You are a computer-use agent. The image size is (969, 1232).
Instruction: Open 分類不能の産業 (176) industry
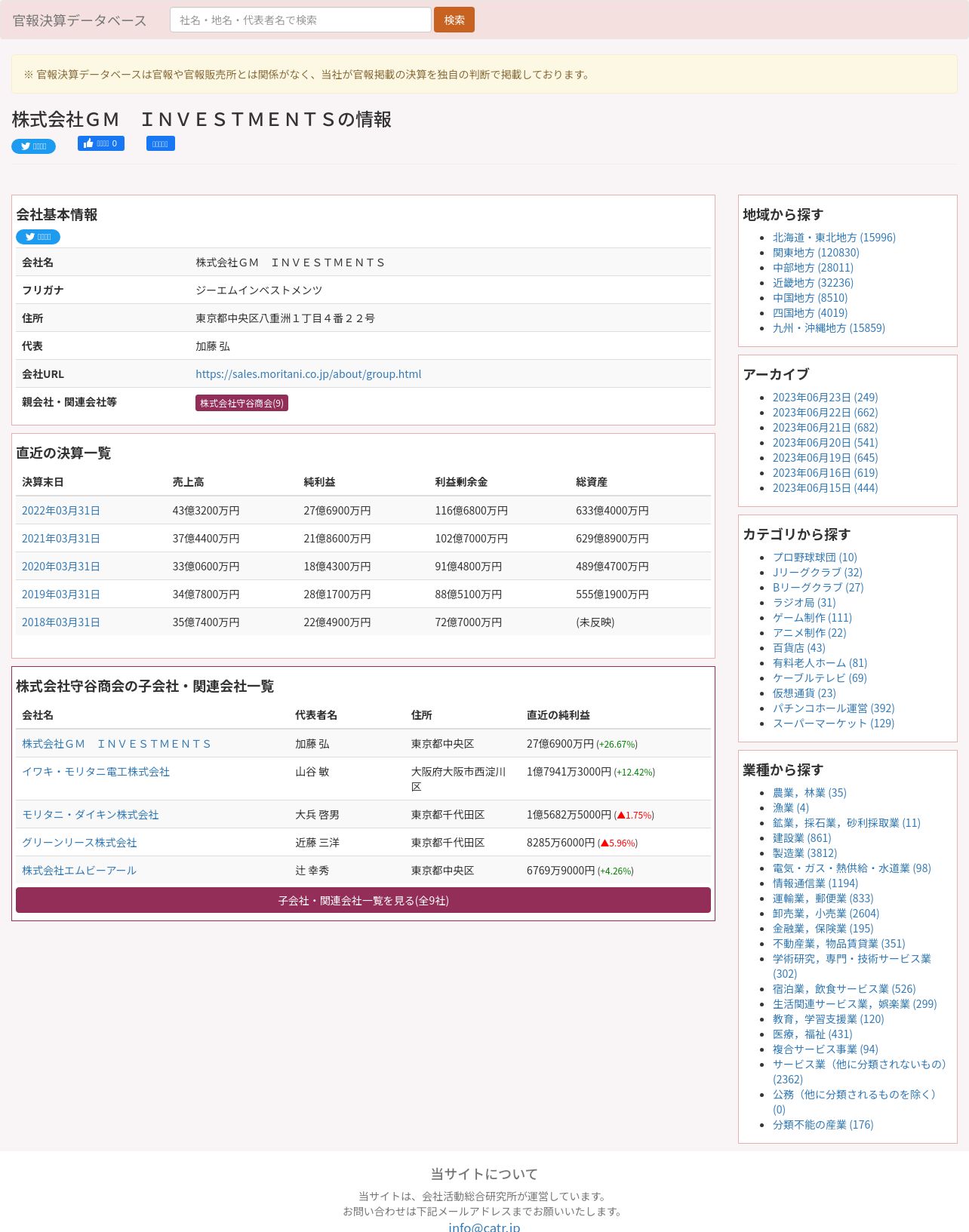coord(823,1125)
